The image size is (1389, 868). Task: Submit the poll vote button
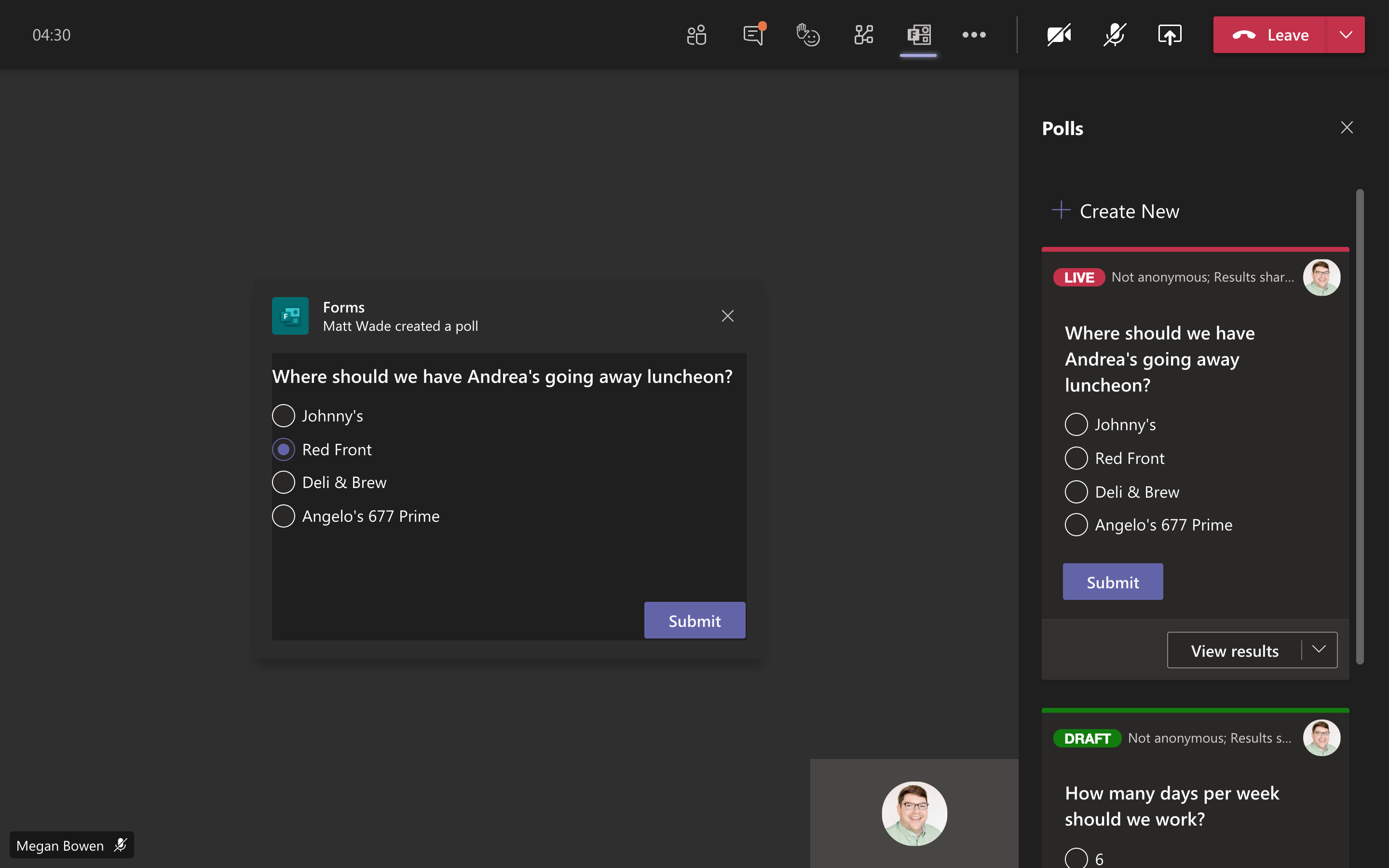(695, 620)
